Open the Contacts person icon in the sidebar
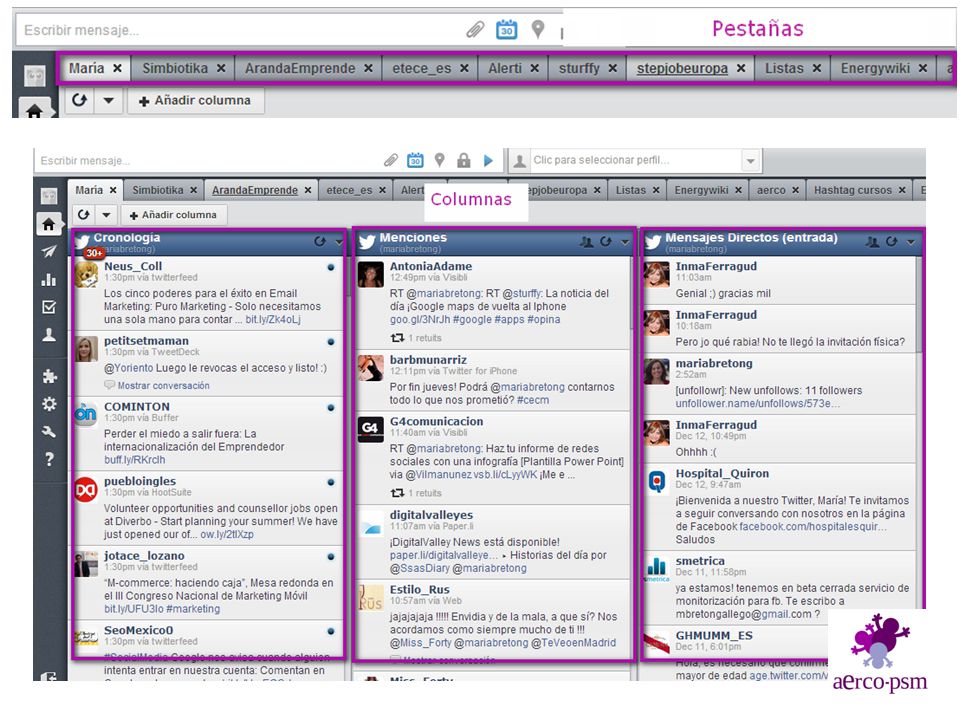Screen dimensions: 960x720 49,335
